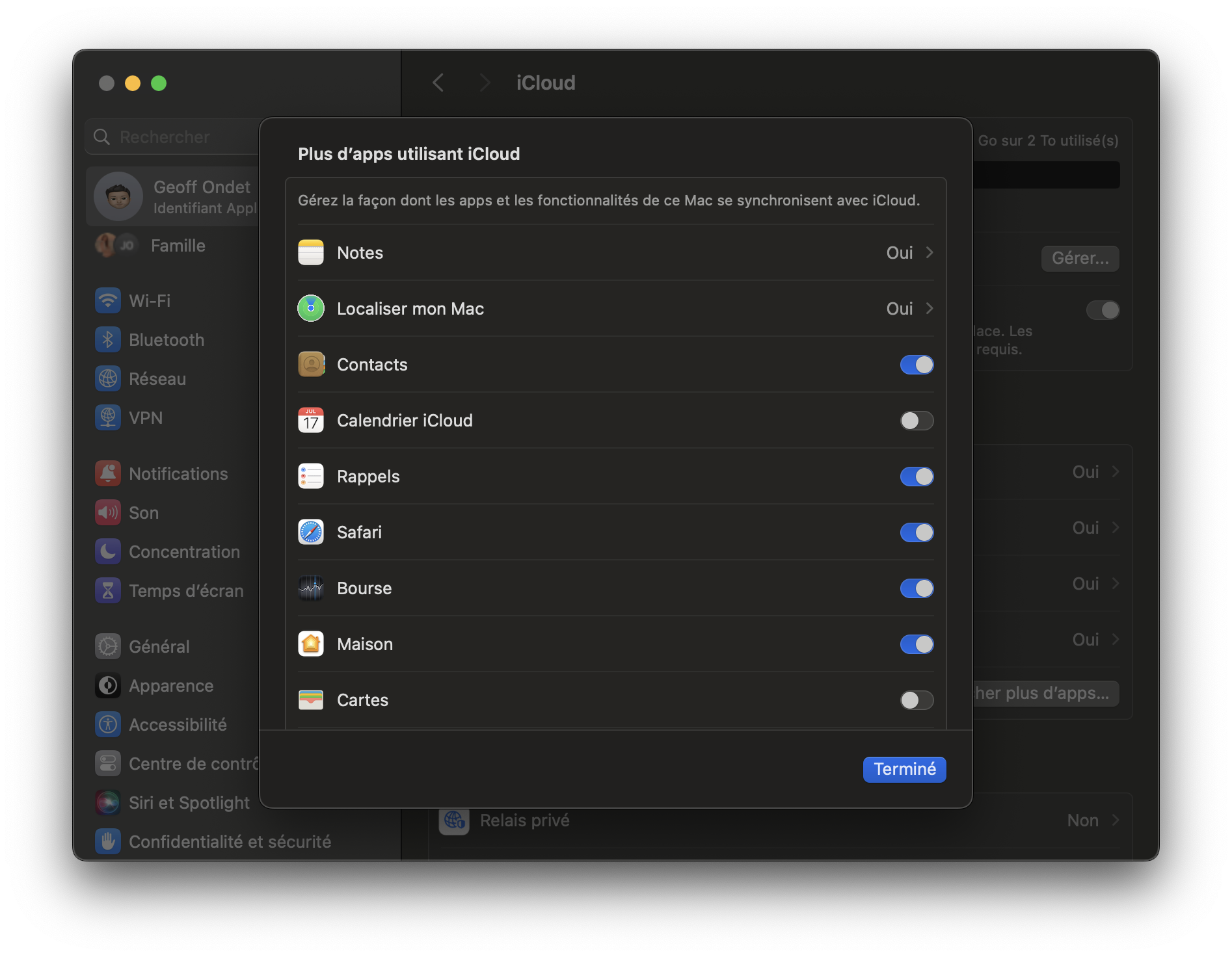The image size is (1232, 957).
Task: Go back with the toolbar left chevron
Action: tap(438, 83)
